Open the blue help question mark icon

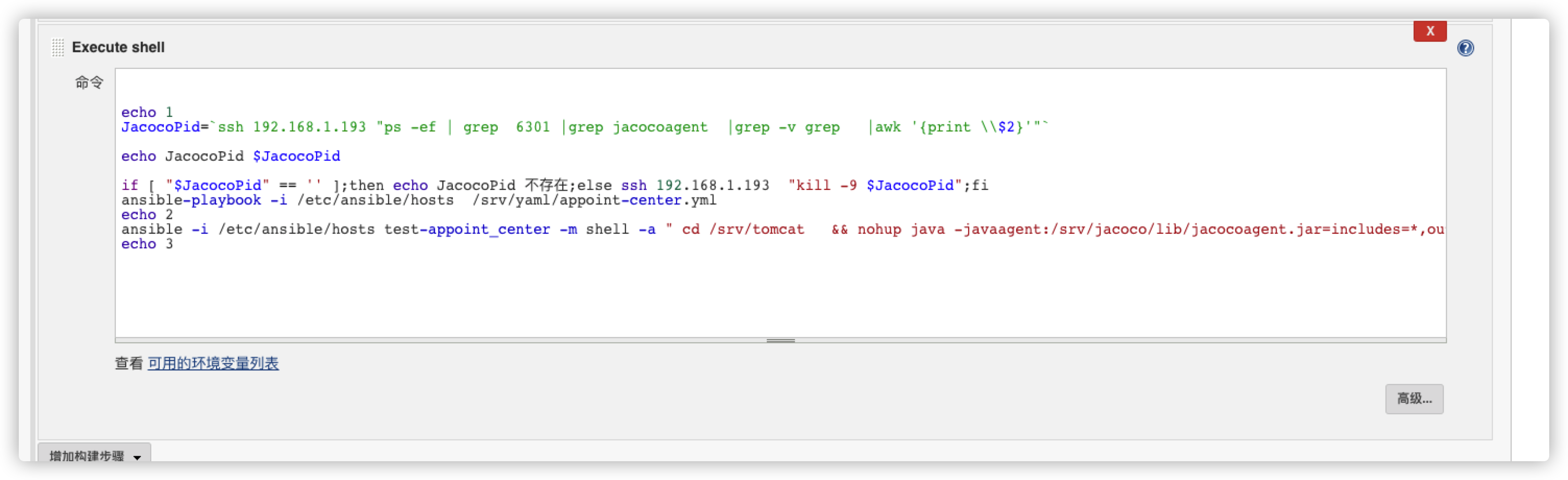[x=1465, y=48]
